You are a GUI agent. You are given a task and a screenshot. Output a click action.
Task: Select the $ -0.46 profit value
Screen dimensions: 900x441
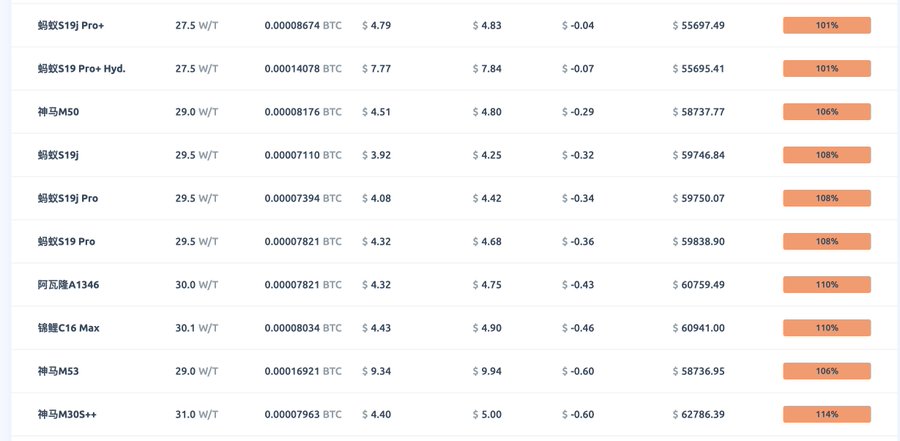pyautogui.click(x=578, y=328)
